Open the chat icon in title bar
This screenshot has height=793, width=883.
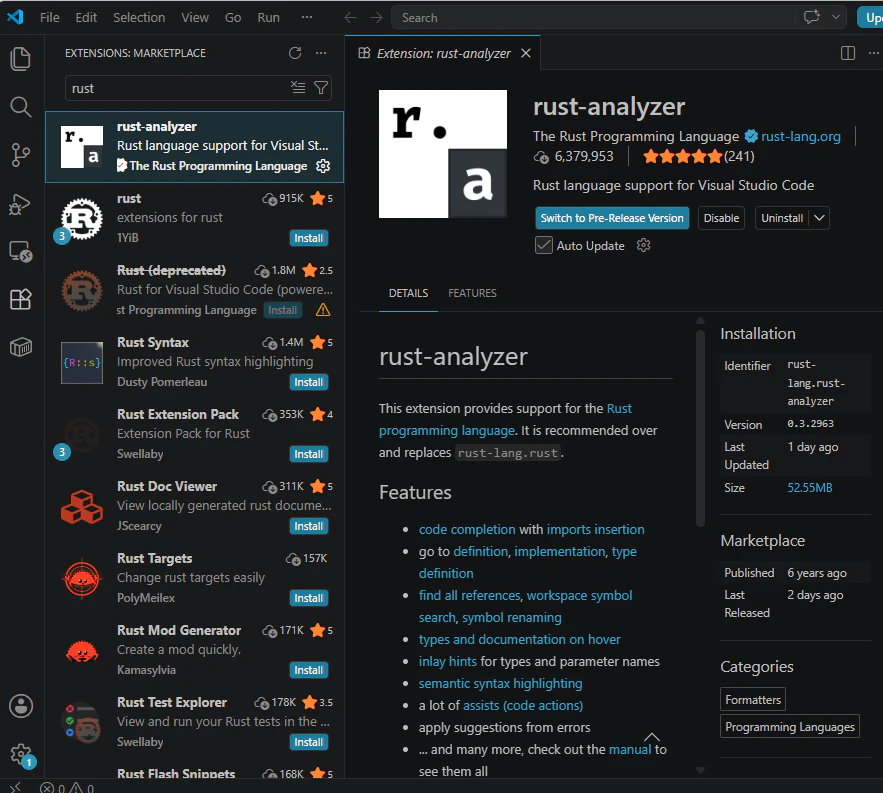[811, 17]
